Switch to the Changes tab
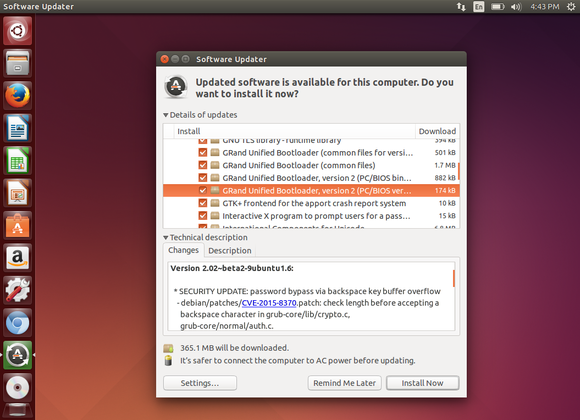The height and width of the screenshot is (420, 580). (x=183, y=250)
